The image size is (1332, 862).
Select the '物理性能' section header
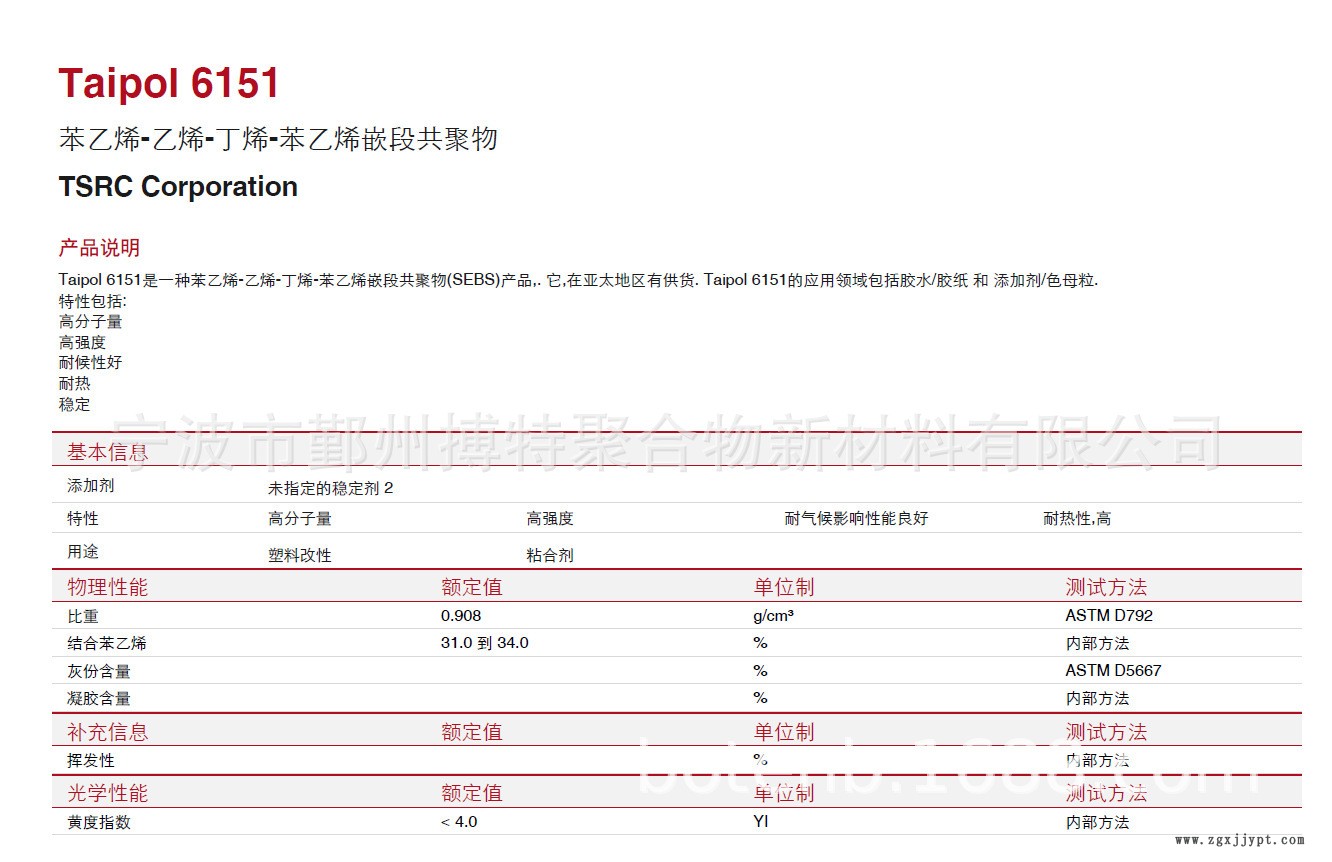pyautogui.click(x=107, y=587)
